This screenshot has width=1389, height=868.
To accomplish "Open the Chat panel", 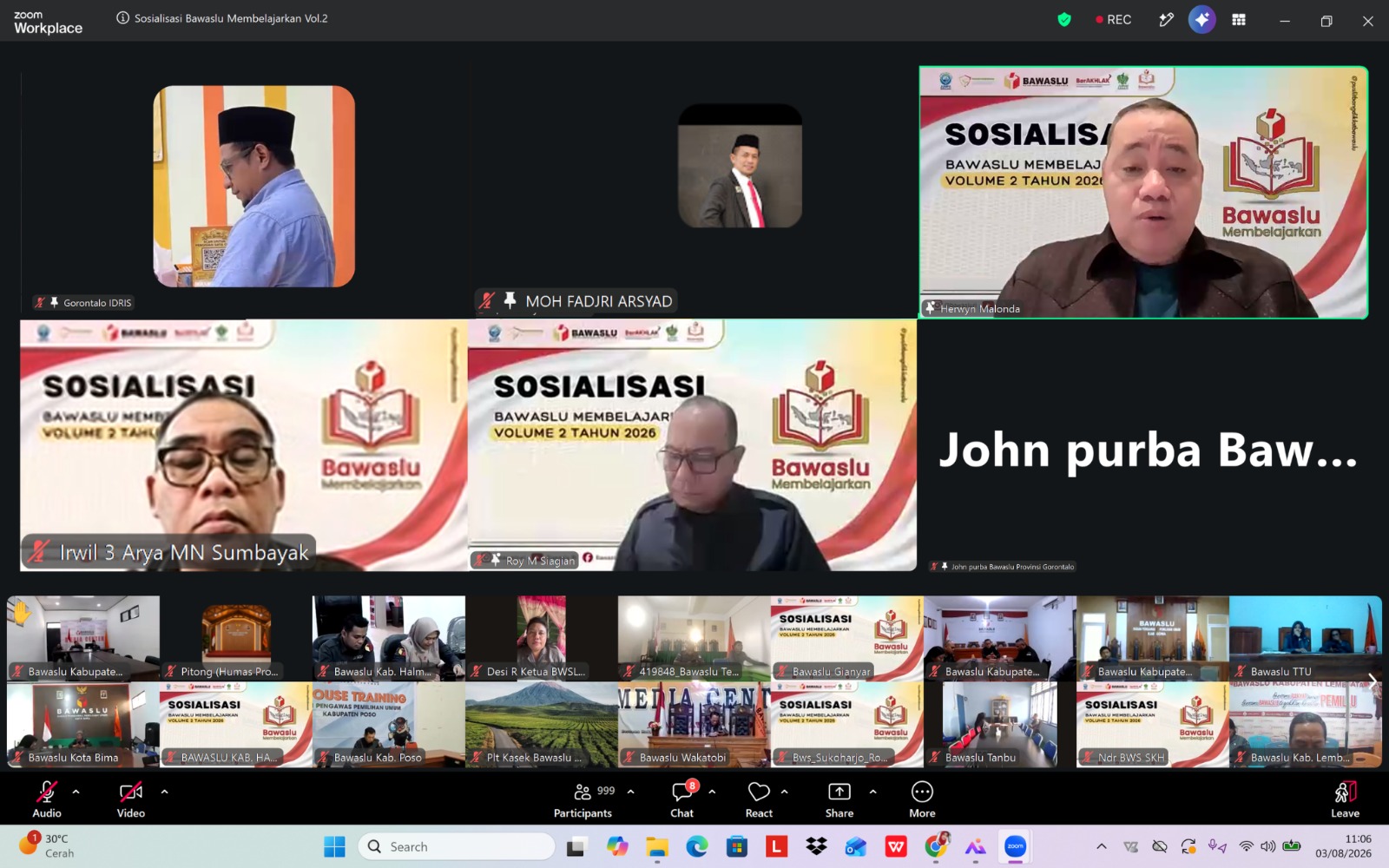I will point(682,799).
